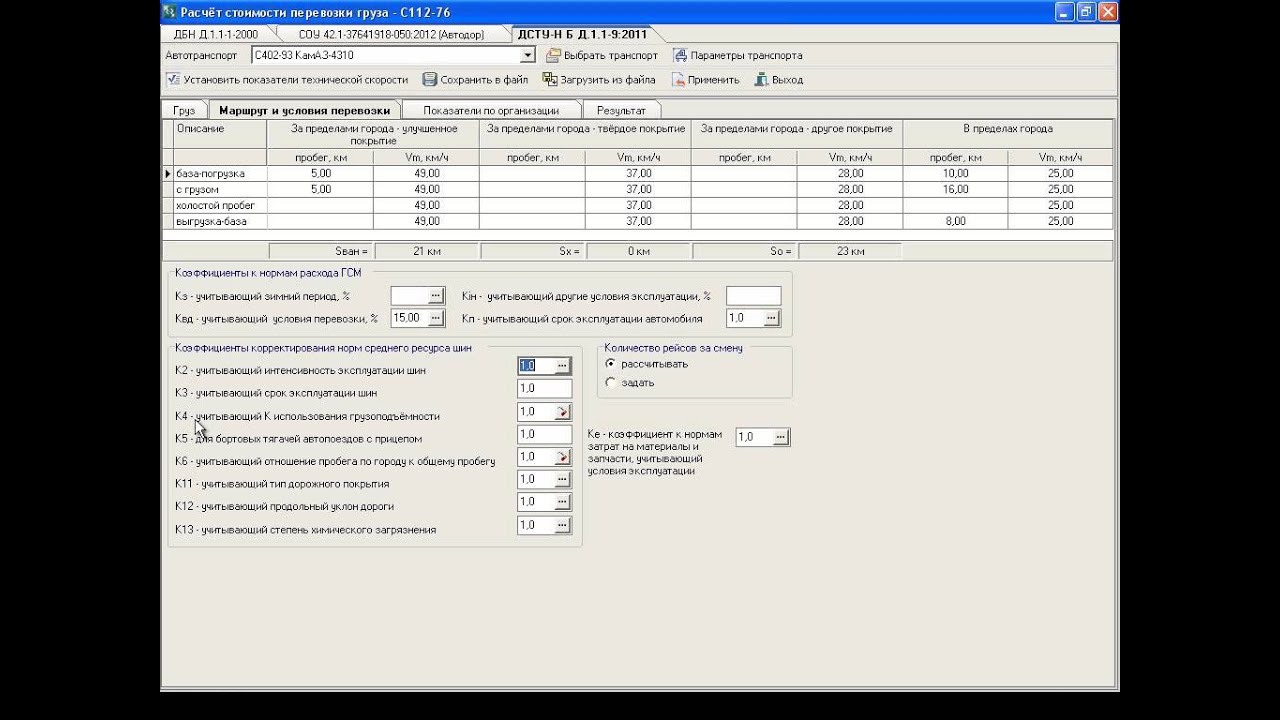
Task: Open ellipsis button for Кз winter period
Action: [436, 296]
